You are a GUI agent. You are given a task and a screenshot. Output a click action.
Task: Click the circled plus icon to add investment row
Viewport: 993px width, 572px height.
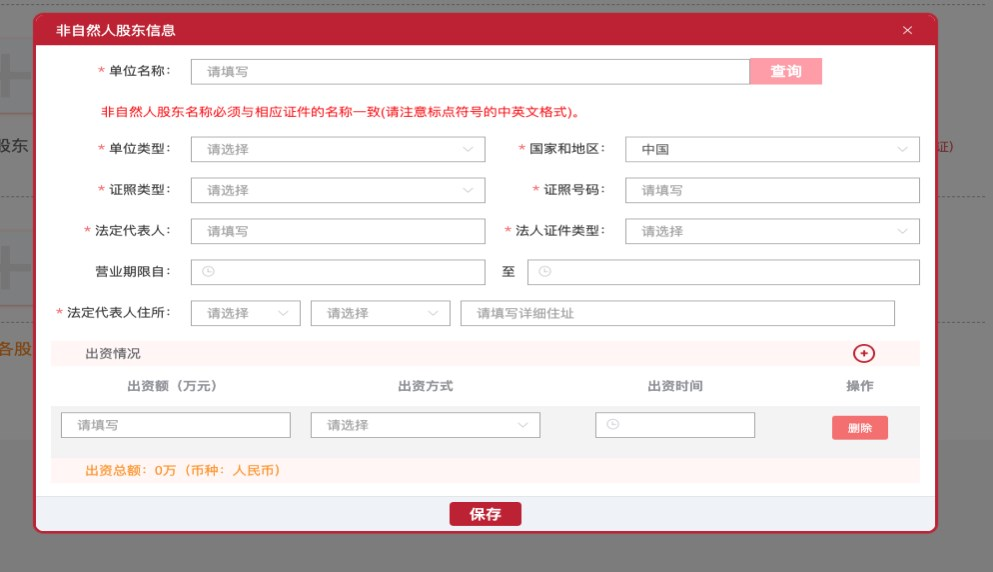(864, 353)
